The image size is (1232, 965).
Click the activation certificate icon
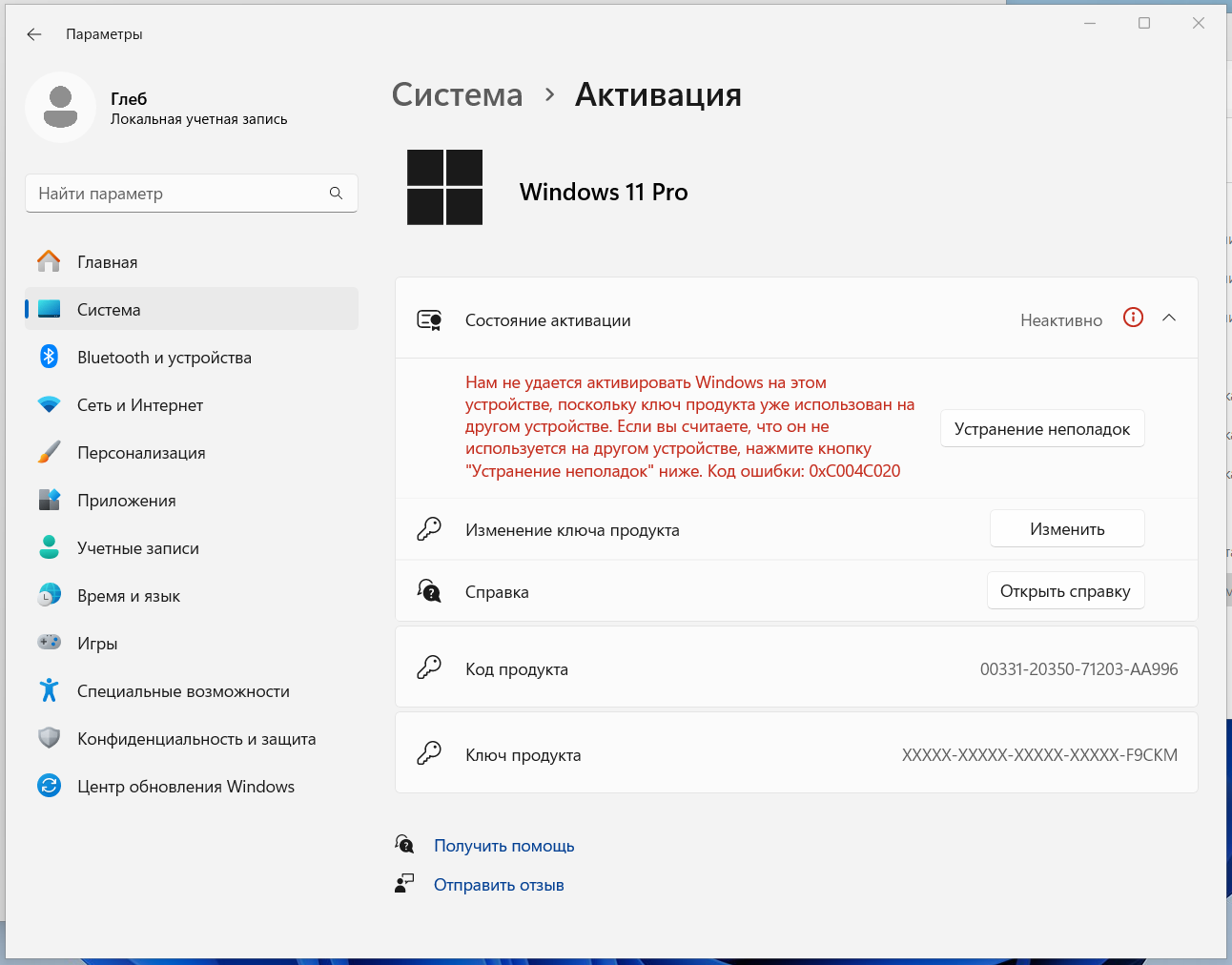[429, 319]
